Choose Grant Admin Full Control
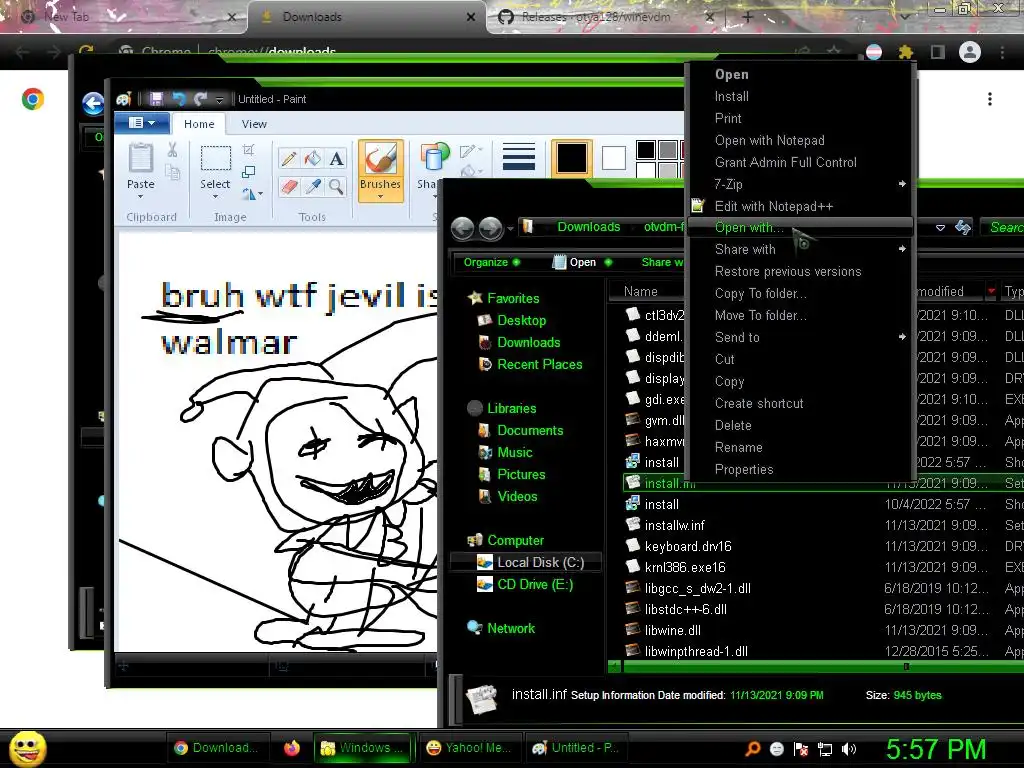1024x768 pixels. coord(800,163)
